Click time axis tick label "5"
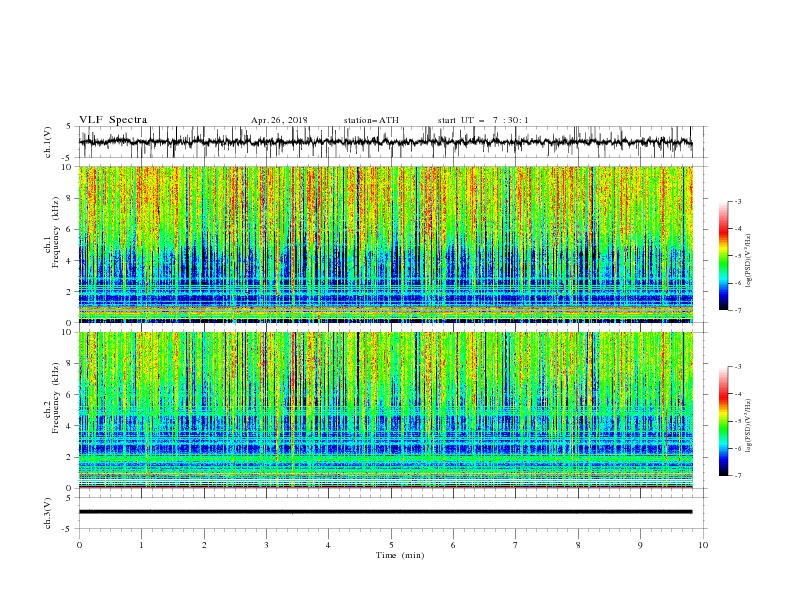This screenshot has height=612, width=792. pos(391,545)
